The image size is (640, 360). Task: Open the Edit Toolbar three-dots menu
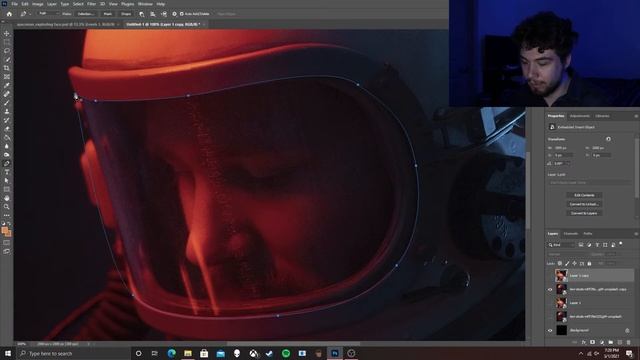tap(7, 215)
